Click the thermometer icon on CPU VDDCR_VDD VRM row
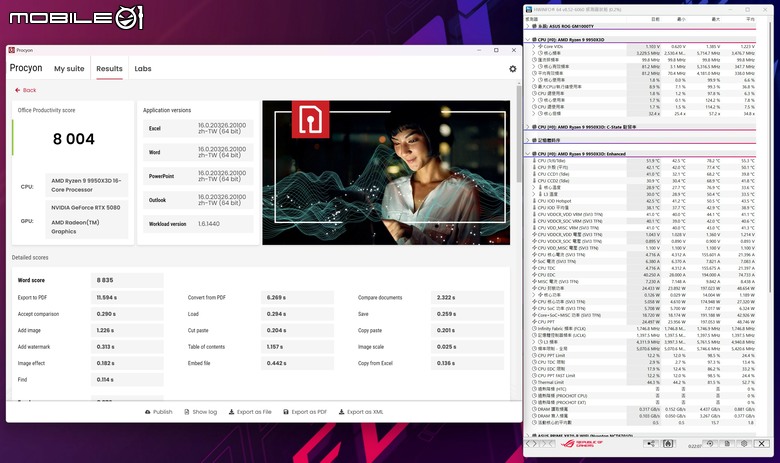 coord(534,214)
